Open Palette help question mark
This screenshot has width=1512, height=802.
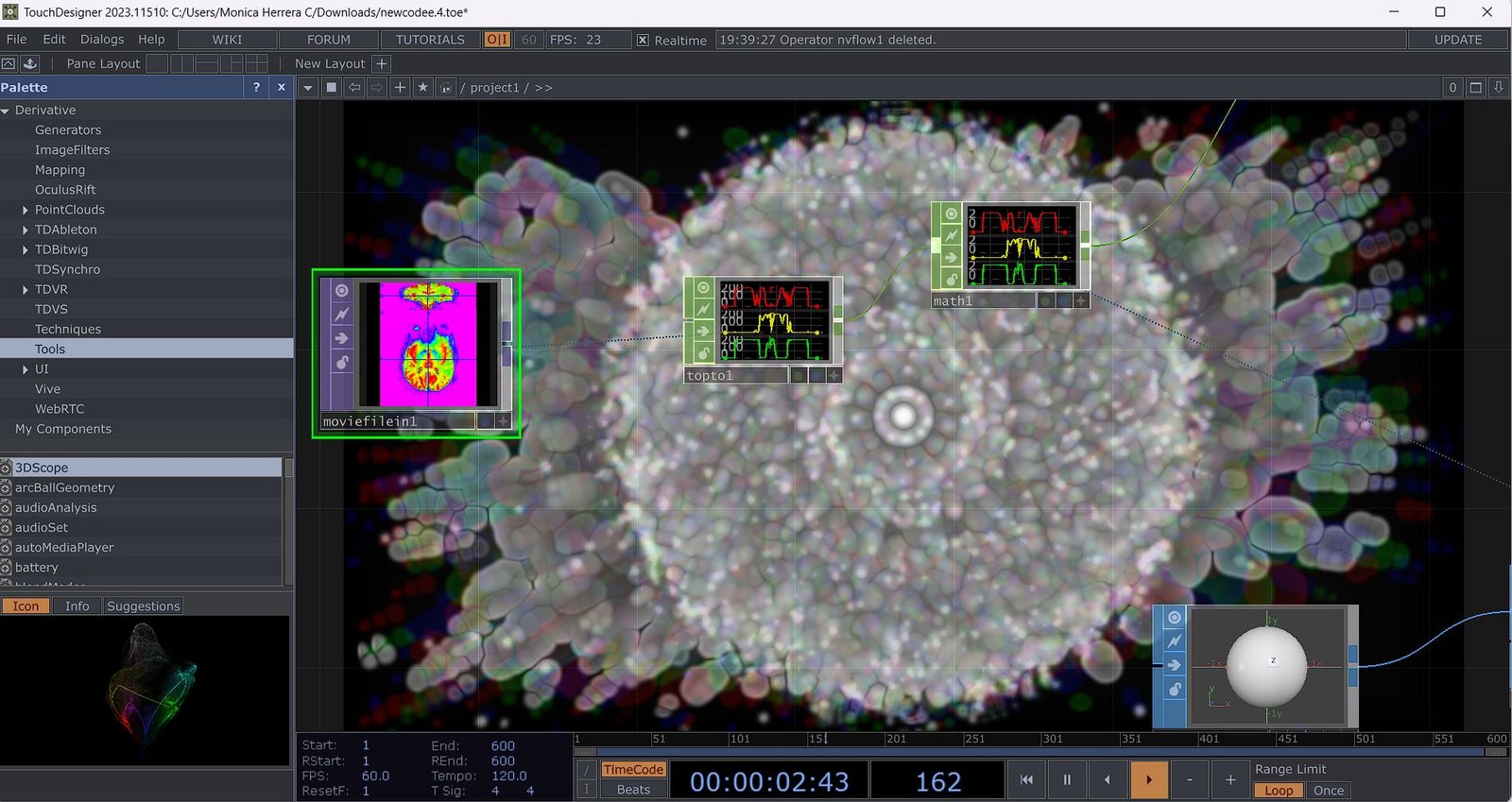point(256,87)
